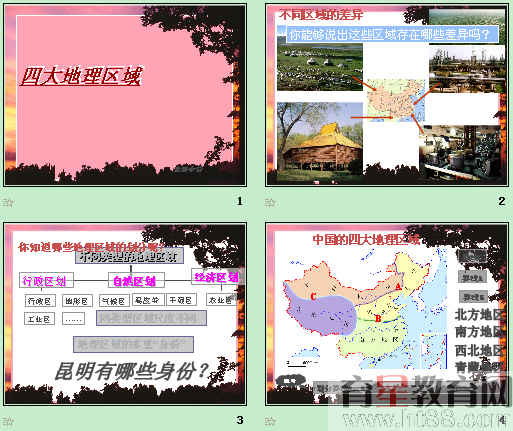Click the animation icon below slide 2
The image size is (513, 431).
point(270,202)
